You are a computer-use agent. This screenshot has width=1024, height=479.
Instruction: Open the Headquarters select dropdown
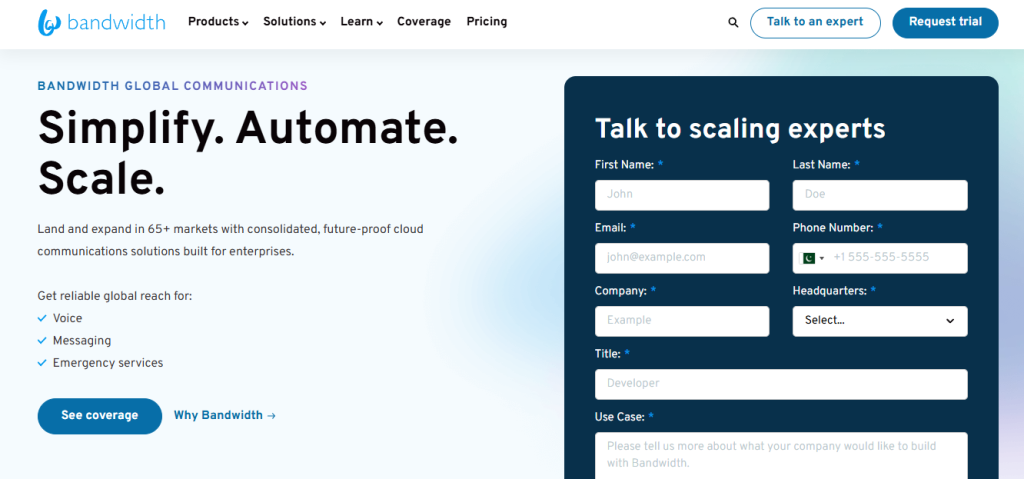(x=880, y=321)
